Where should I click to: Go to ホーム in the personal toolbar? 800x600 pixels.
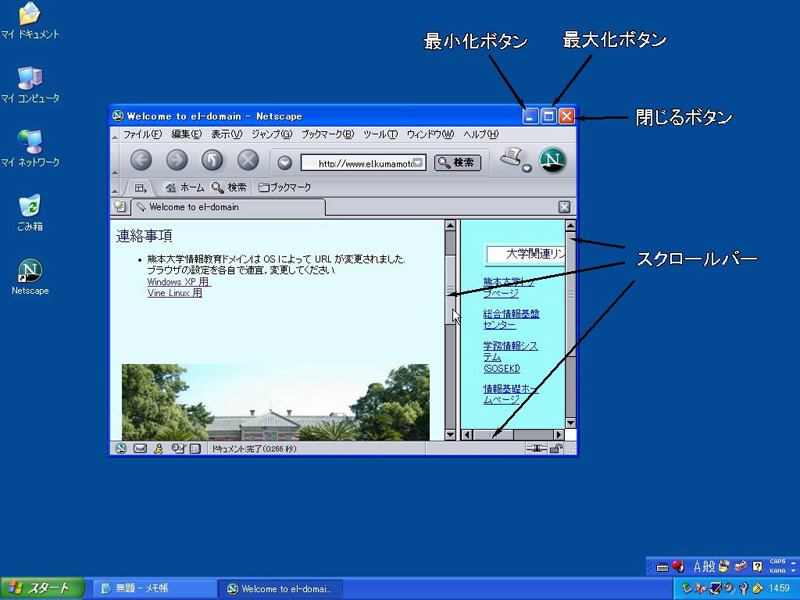tap(185, 188)
